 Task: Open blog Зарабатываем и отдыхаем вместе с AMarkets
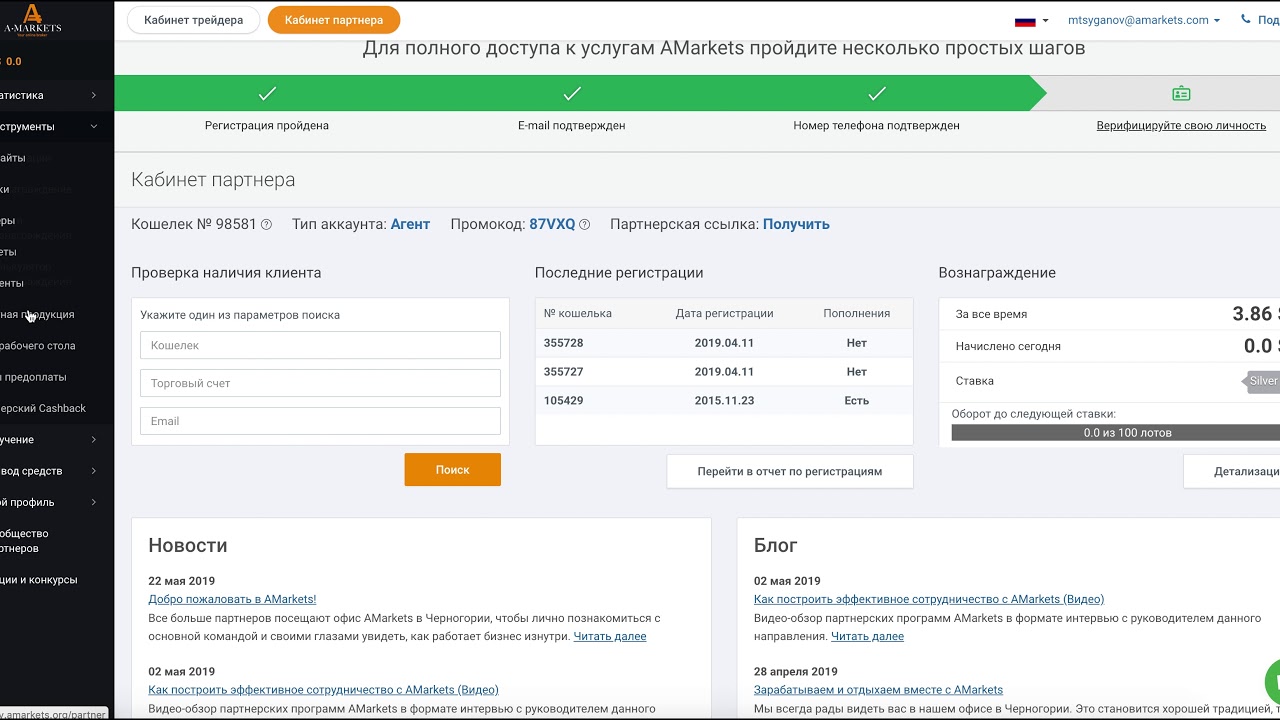878,689
